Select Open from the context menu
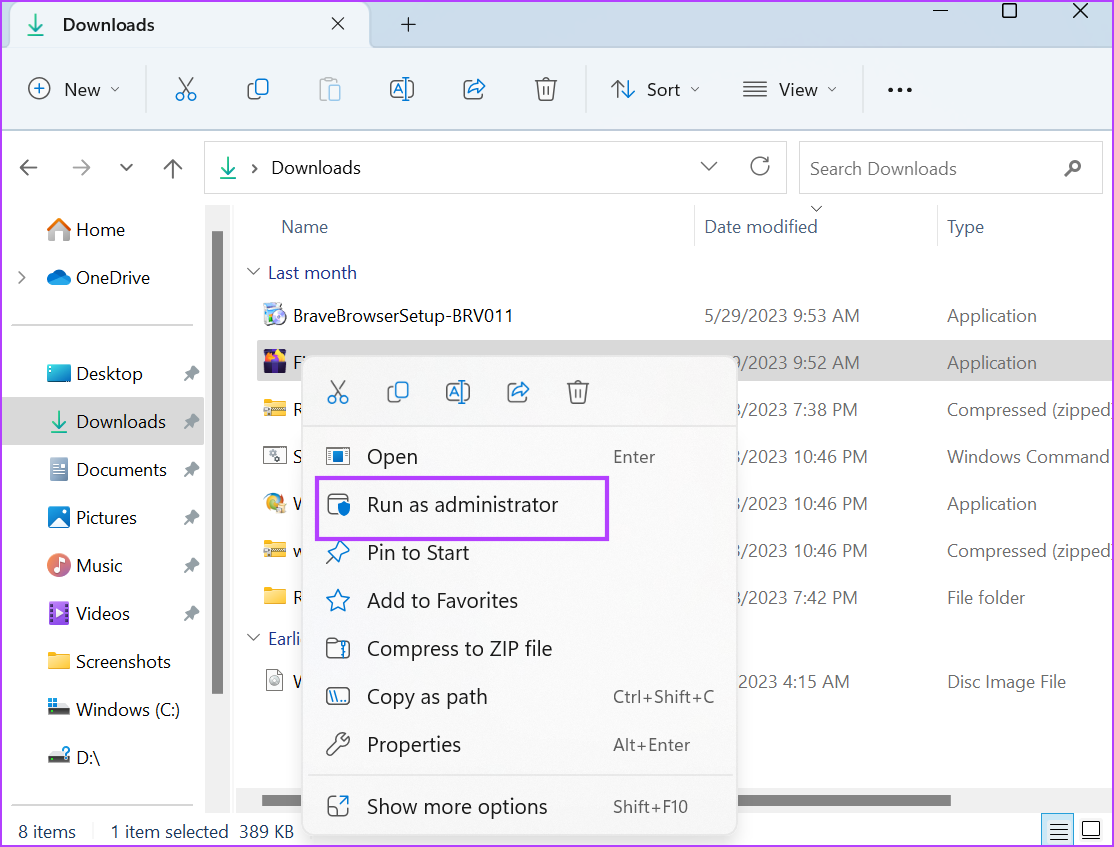Image resolution: width=1114 pixels, height=847 pixels. click(x=392, y=456)
